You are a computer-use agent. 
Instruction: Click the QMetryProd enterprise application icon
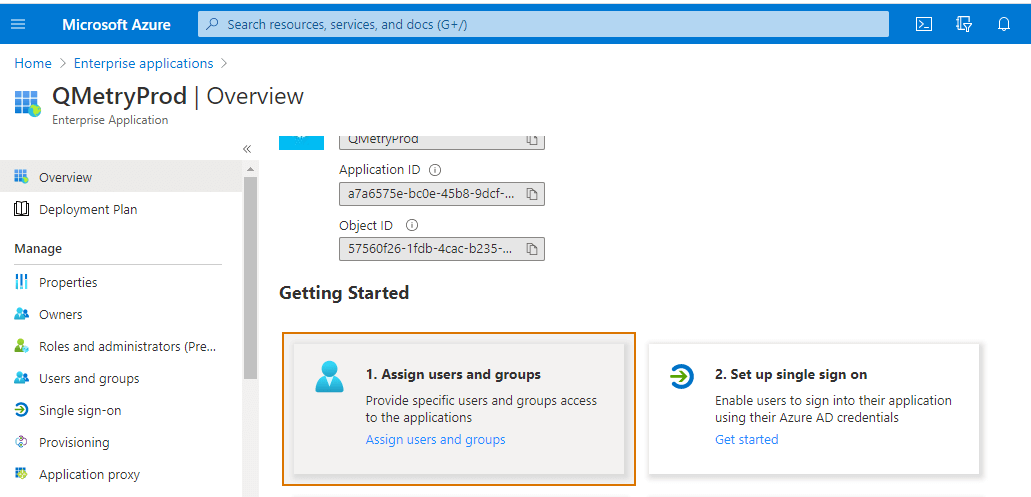[28, 103]
